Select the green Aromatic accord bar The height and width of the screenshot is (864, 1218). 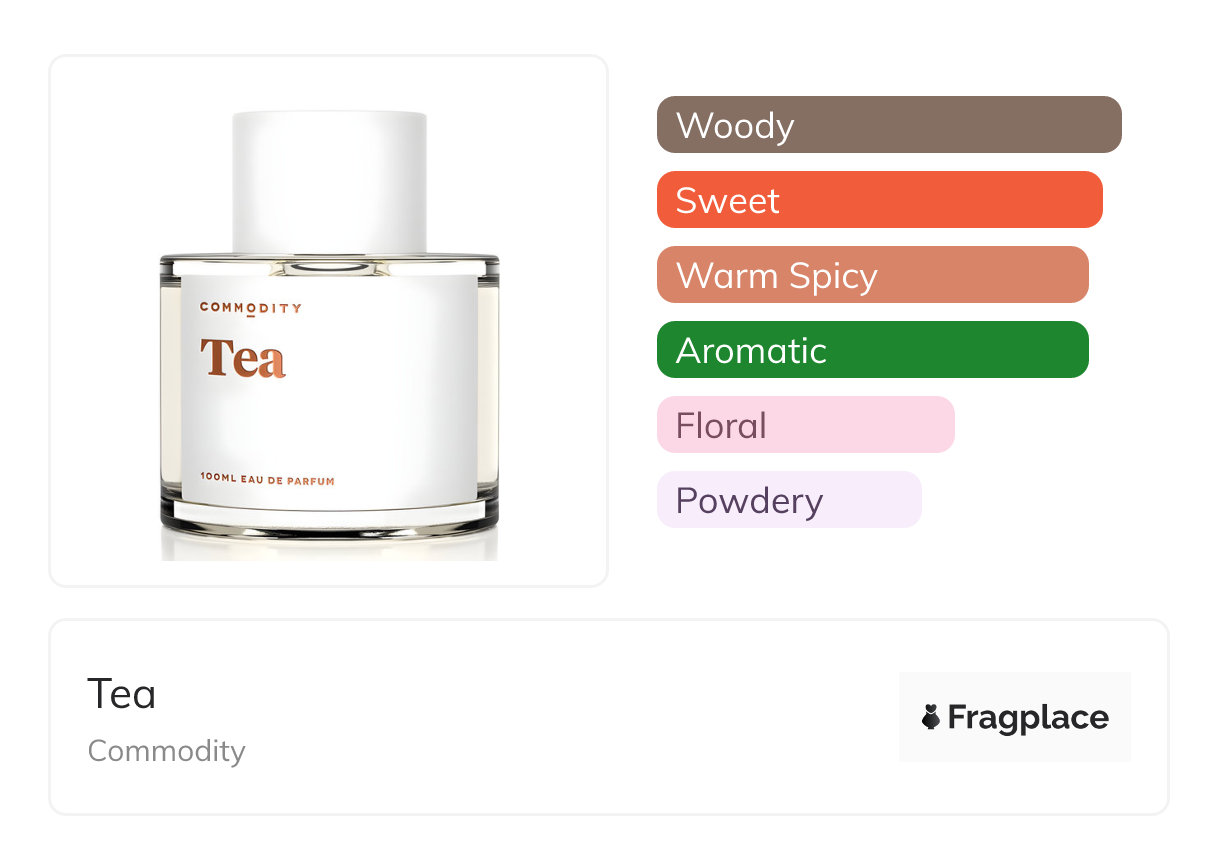coord(873,350)
